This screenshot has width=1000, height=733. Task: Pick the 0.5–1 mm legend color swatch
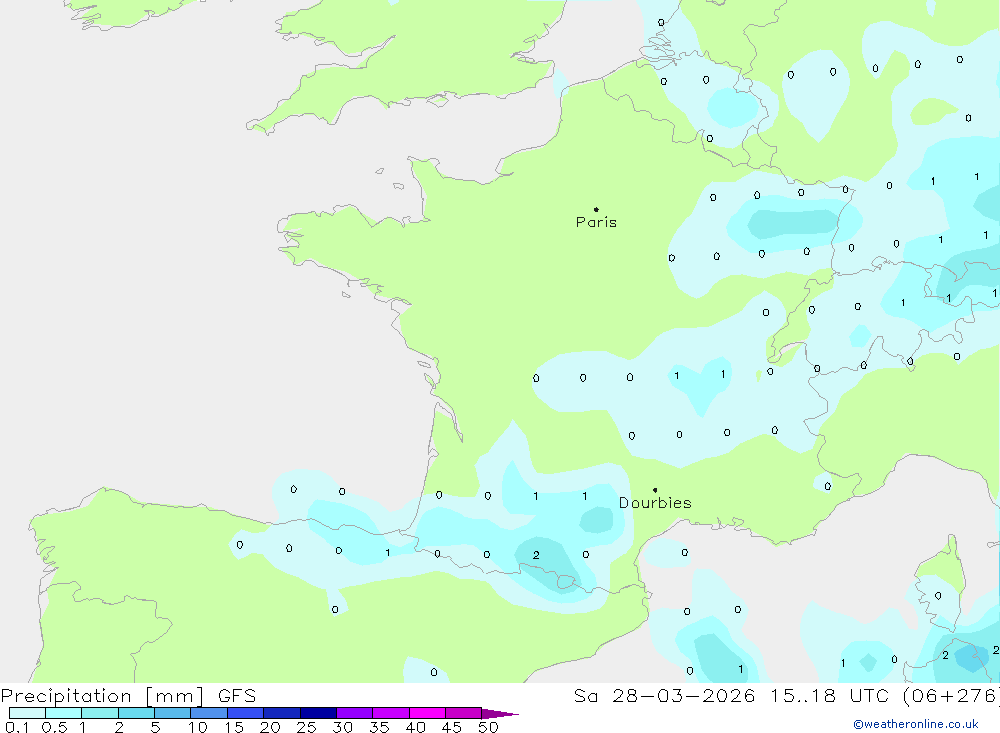click(x=63, y=713)
